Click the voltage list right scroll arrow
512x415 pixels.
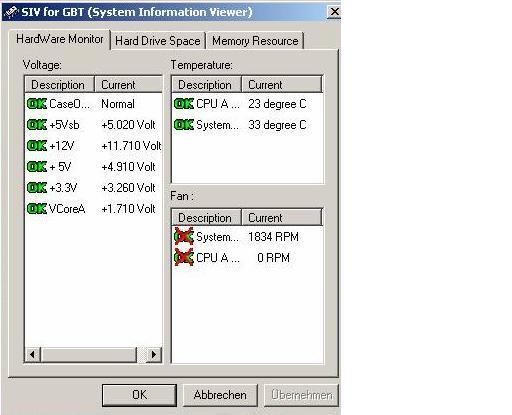(154, 354)
